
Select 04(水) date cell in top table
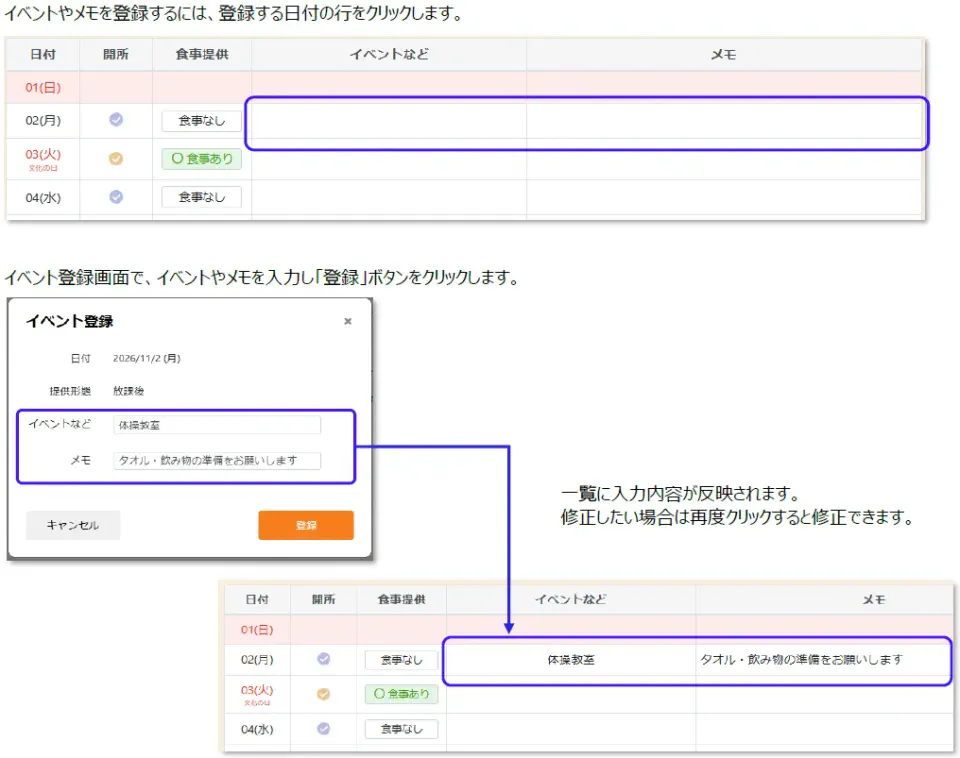43,197
